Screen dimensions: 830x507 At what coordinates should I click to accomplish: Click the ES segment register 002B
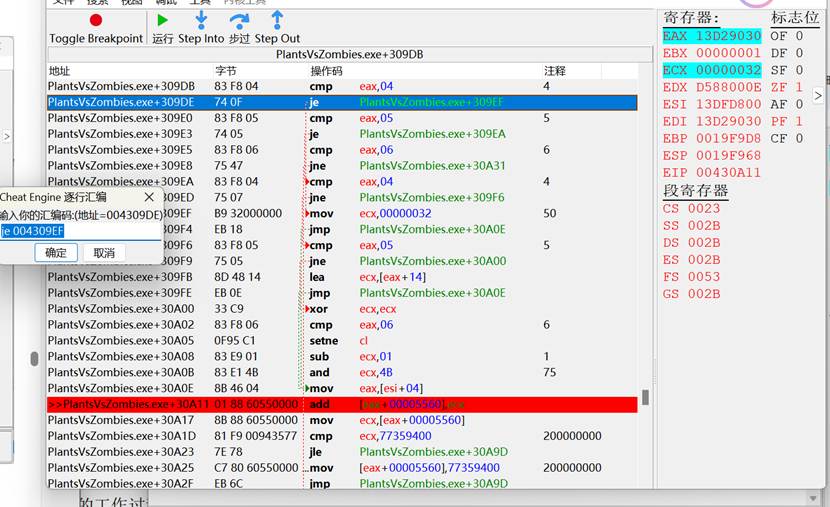click(x=691, y=260)
